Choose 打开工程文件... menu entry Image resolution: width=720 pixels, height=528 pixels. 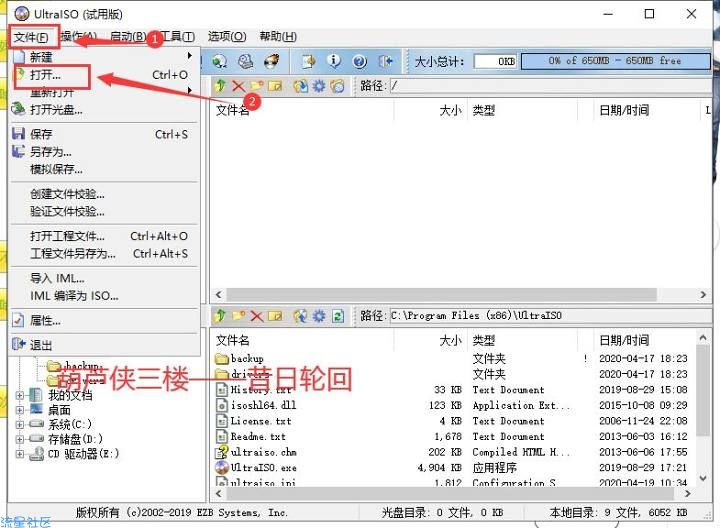(105, 236)
